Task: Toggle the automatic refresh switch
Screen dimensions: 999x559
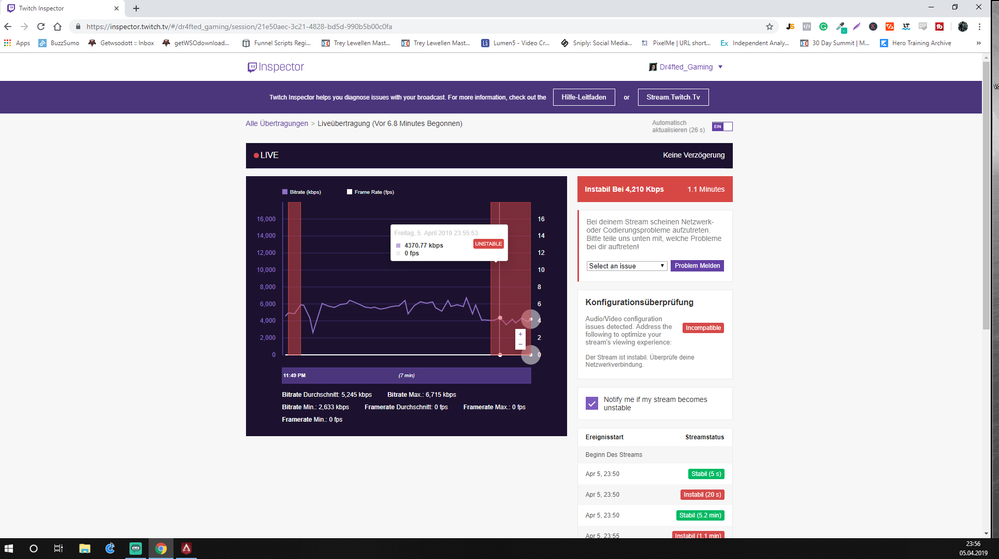Action: [x=722, y=126]
